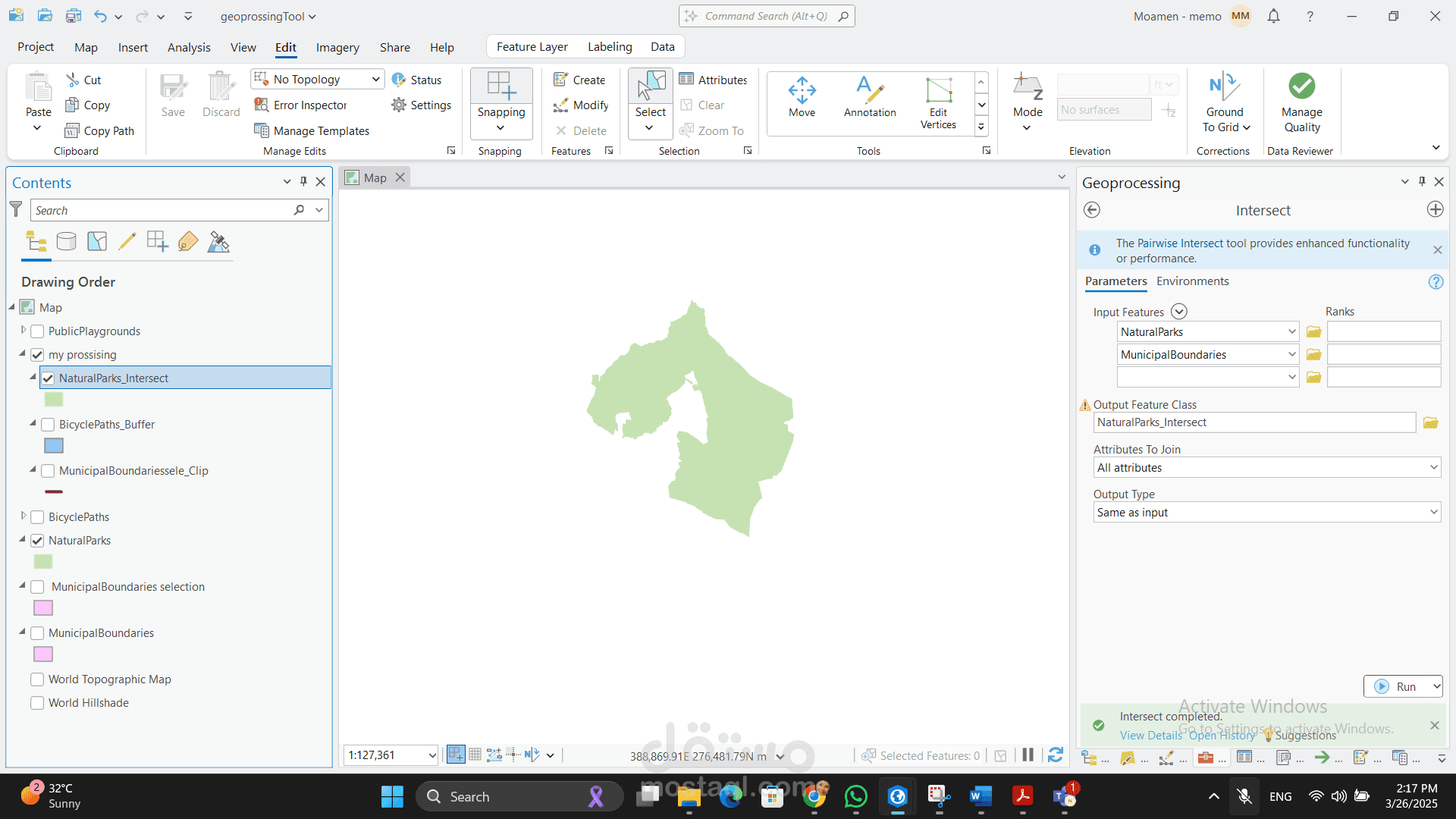Click the Pairwise Intersect link

[x=1180, y=243]
